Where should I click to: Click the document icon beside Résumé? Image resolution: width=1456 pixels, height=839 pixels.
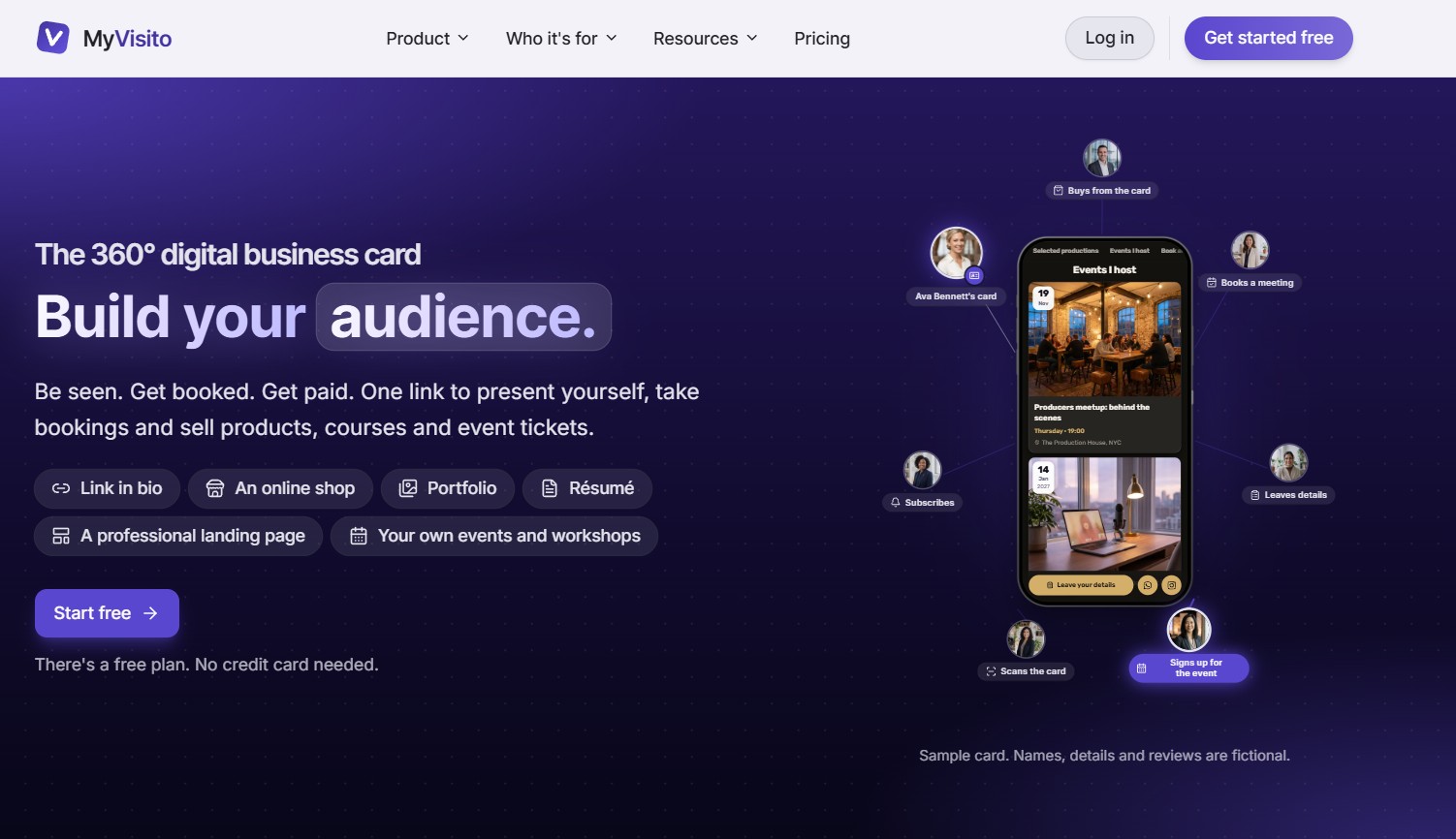point(550,488)
